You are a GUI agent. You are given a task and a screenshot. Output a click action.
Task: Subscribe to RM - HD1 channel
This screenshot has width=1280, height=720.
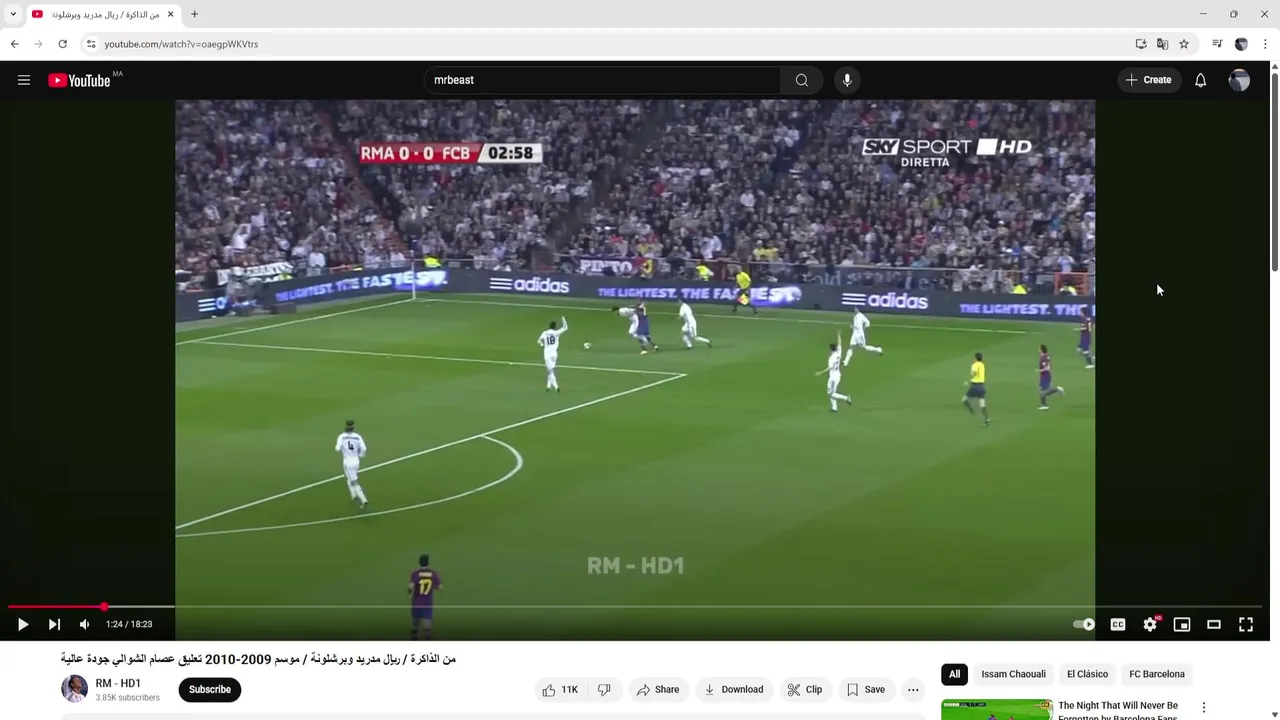[210, 689]
